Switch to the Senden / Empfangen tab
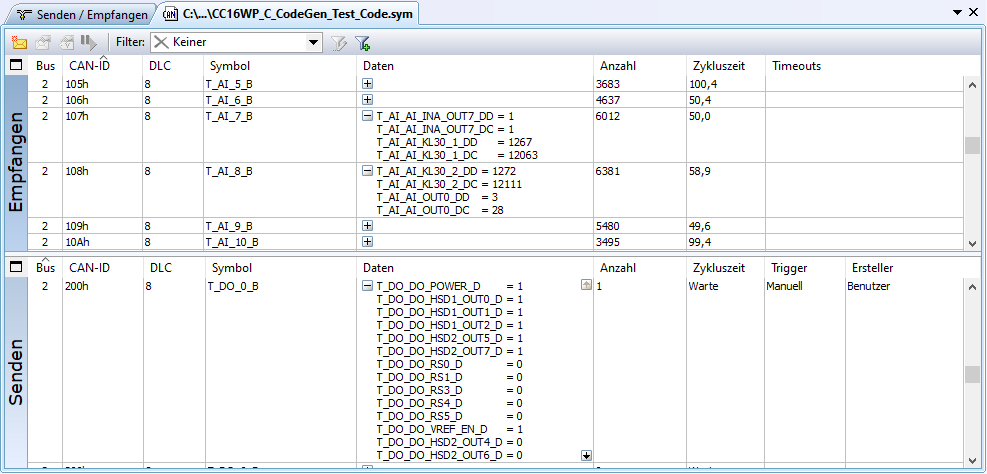The height and width of the screenshot is (474, 987). click(x=82, y=14)
